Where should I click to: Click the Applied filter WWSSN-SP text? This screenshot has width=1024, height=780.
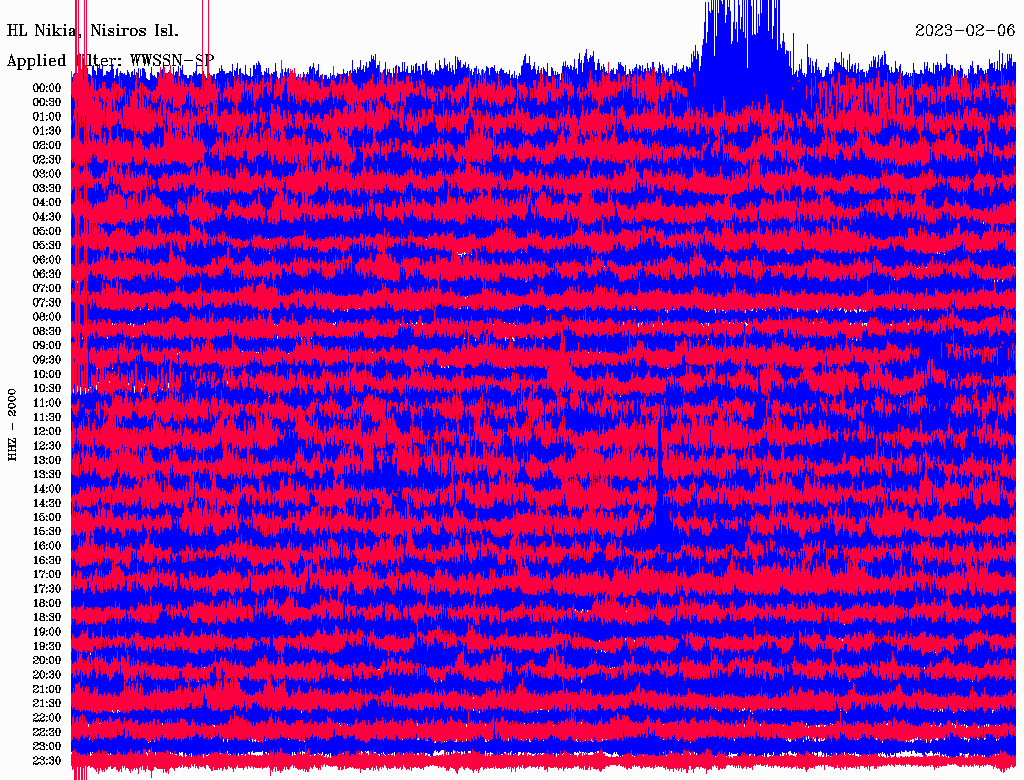click(x=110, y=60)
